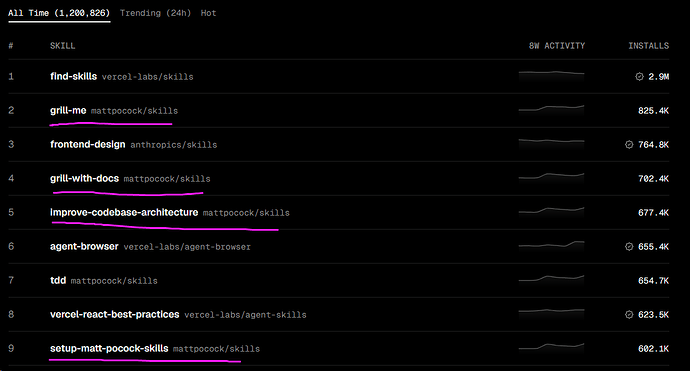Open the find-skills skill
This screenshot has height=371, width=690.
tap(73, 76)
